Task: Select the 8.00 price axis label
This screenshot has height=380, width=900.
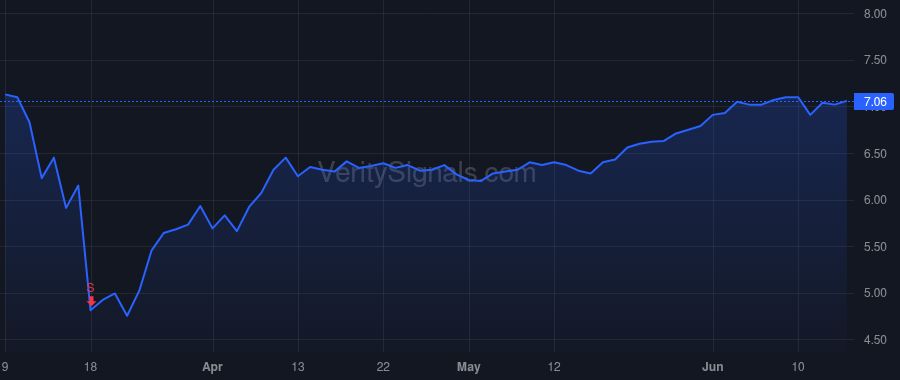Action: pyautogui.click(x=875, y=14)
